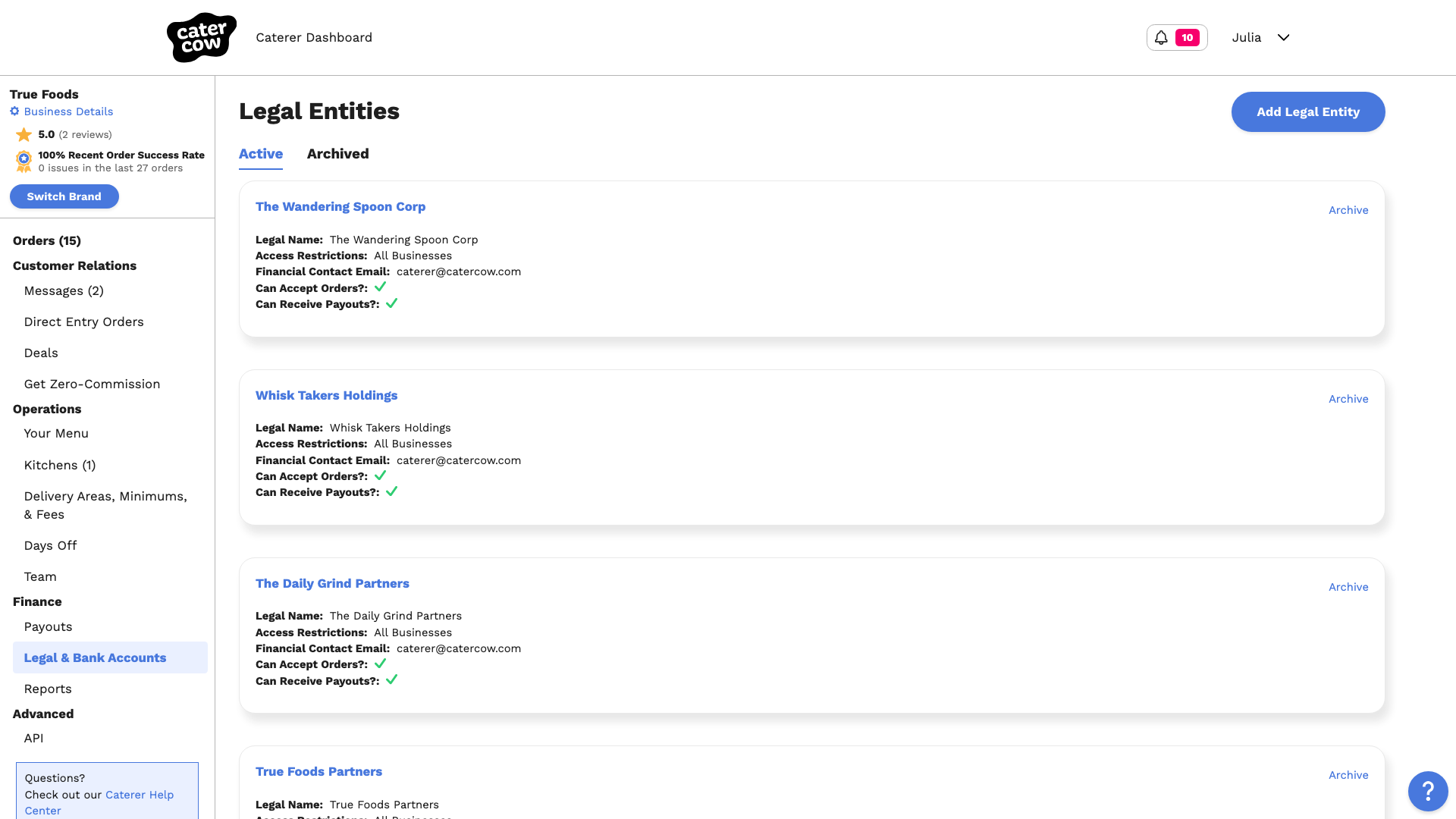Archive The Wandering Spoon Corp
Screen dimensions: 1456x819
tap(1348, 210)
